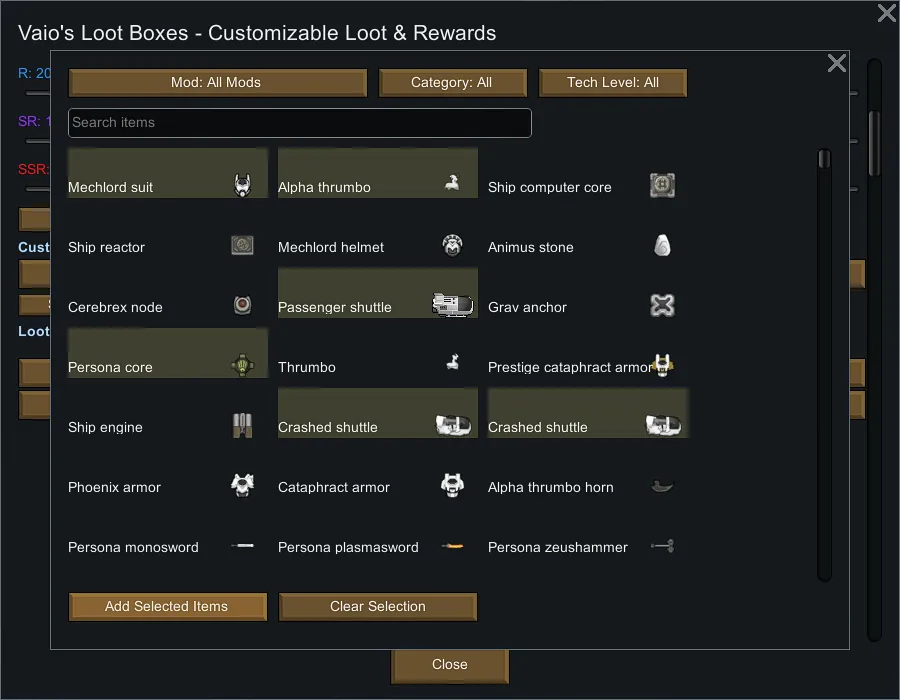Toggle selection of Passenger shuttle
The image size is (900, 700).
[377, 294]
